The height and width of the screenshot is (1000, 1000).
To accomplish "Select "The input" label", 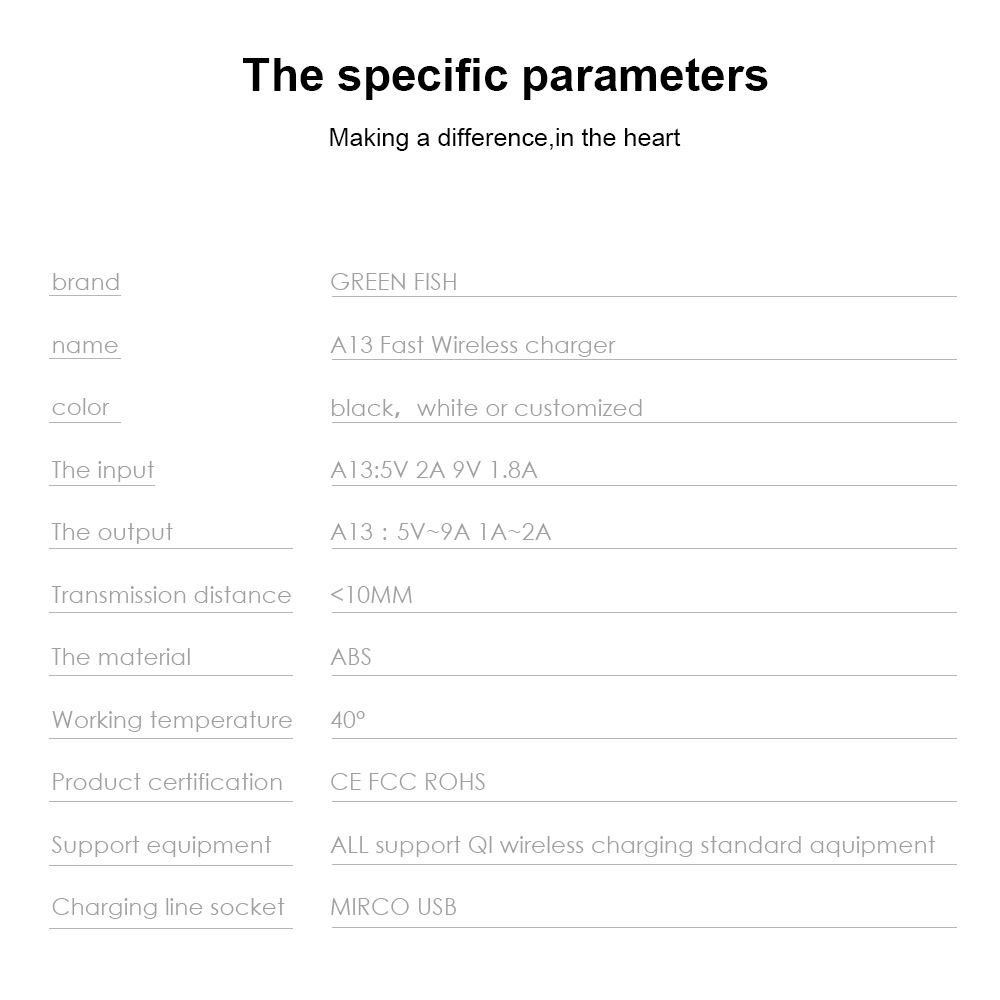I will (103, 470).
